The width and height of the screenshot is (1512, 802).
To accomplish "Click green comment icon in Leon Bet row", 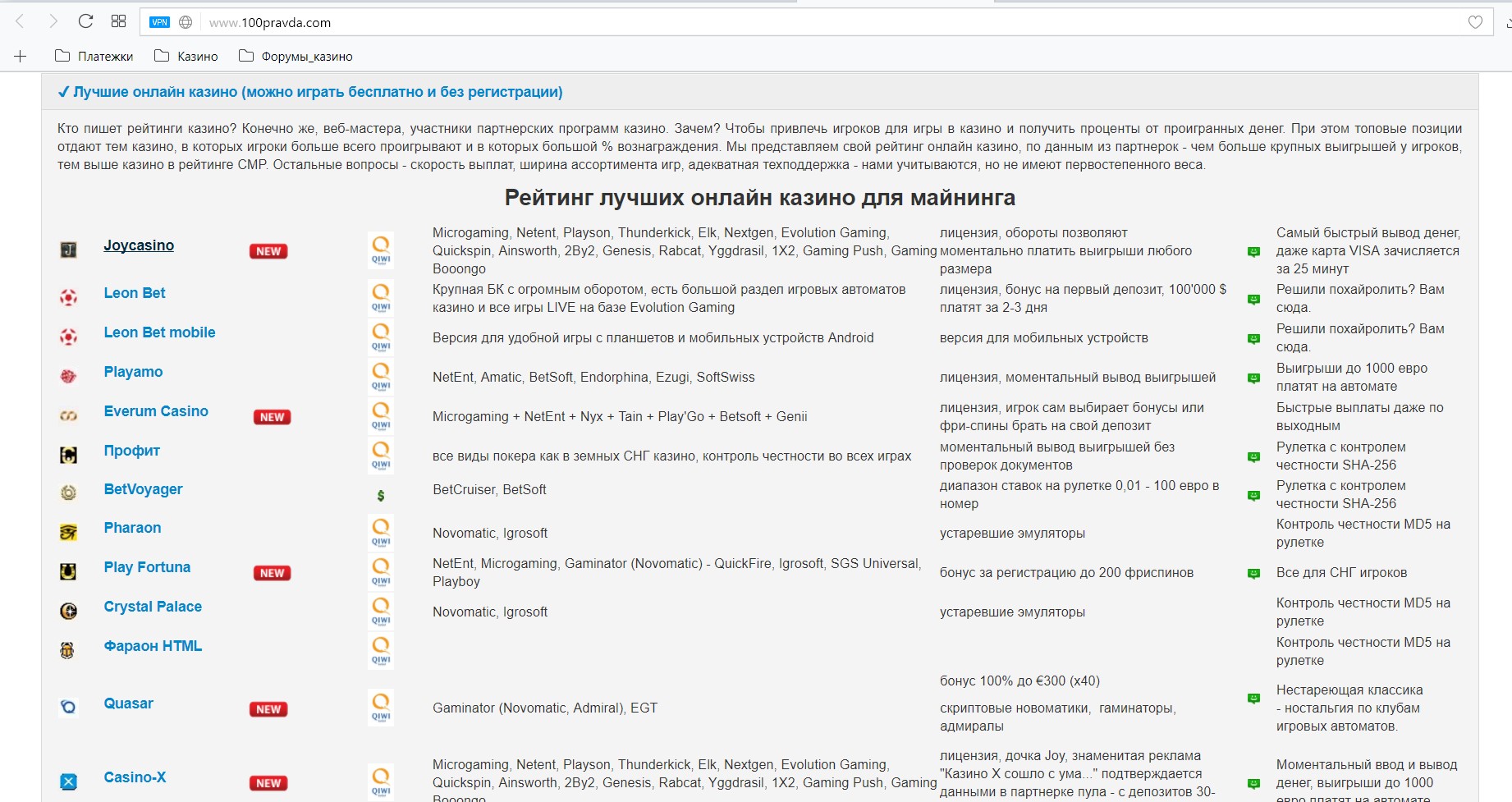I will pyautogui.click(x=1253, y=300).
